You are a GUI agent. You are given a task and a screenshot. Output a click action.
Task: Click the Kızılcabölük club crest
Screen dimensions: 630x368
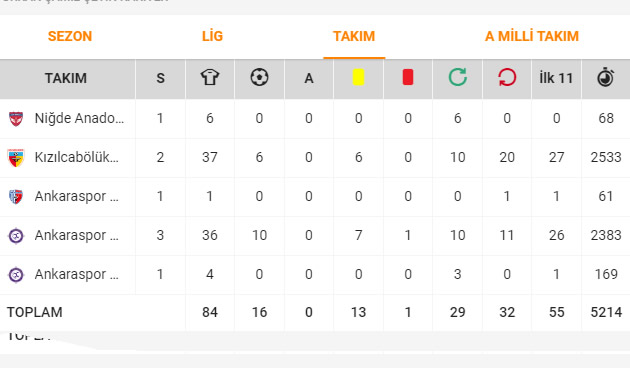pos(16,157)
